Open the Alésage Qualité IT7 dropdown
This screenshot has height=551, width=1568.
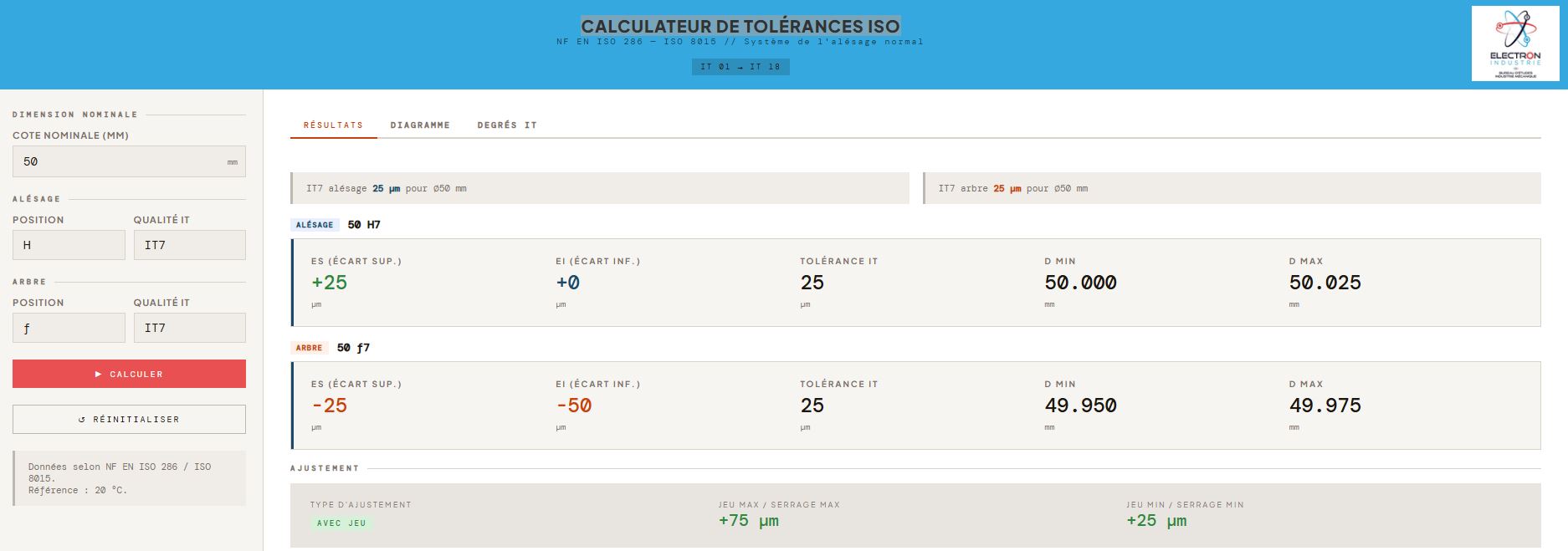[x=190, y=245]
